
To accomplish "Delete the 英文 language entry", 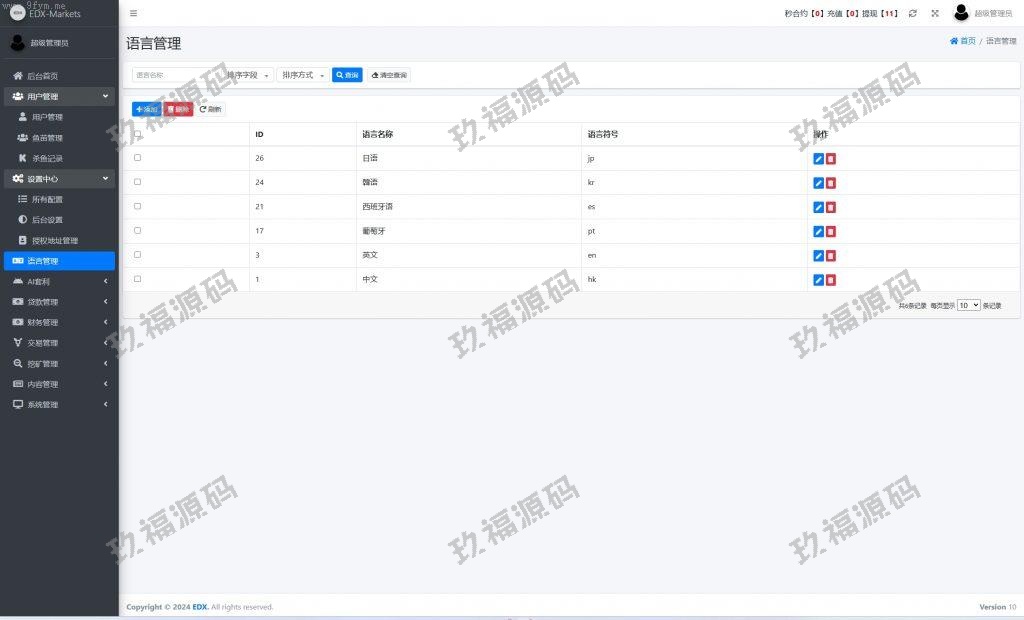I will [x=831, y=255].
